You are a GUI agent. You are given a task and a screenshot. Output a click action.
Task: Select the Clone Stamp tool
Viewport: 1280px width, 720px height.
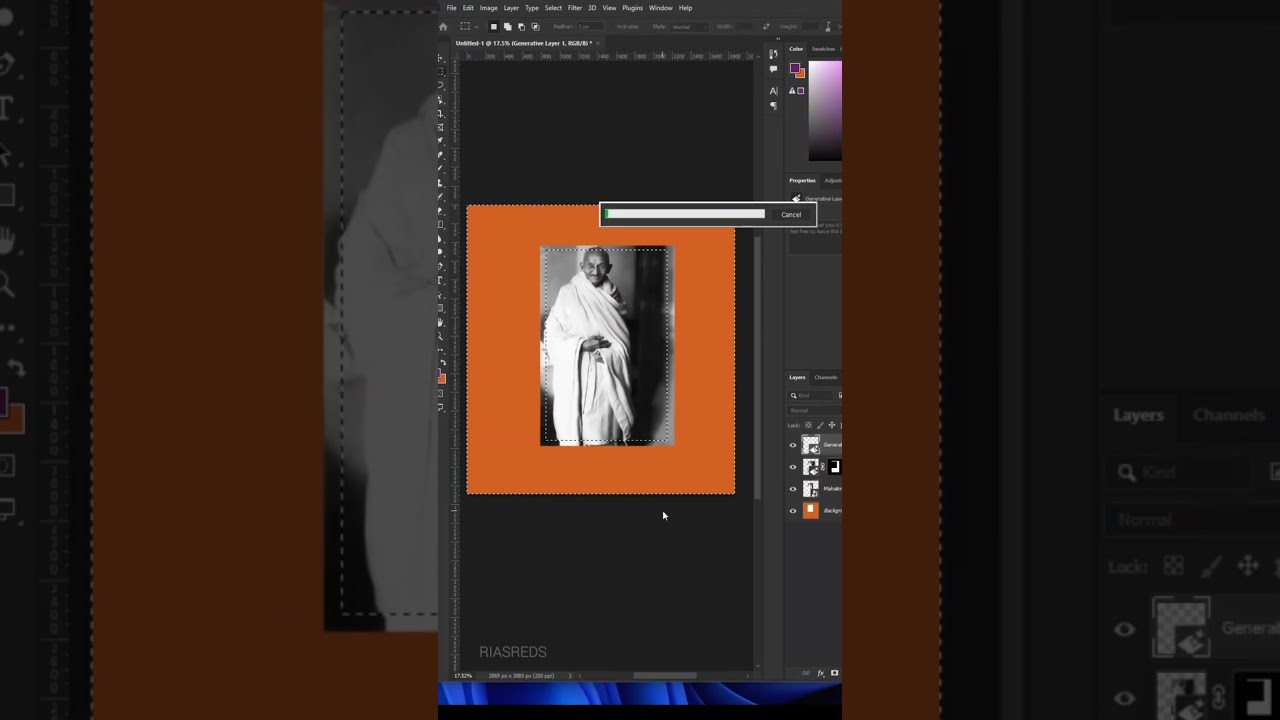(441, 183)
